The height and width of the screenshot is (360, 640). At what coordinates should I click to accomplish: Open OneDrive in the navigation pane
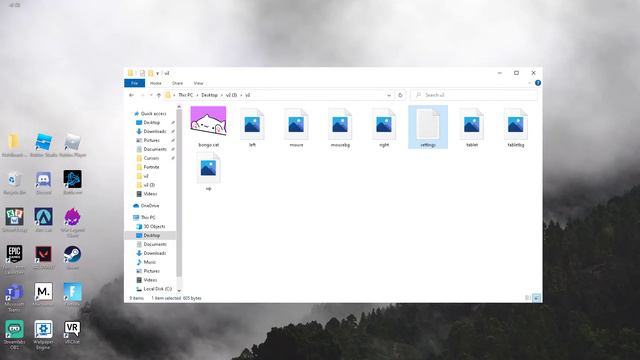coord(147,206)
